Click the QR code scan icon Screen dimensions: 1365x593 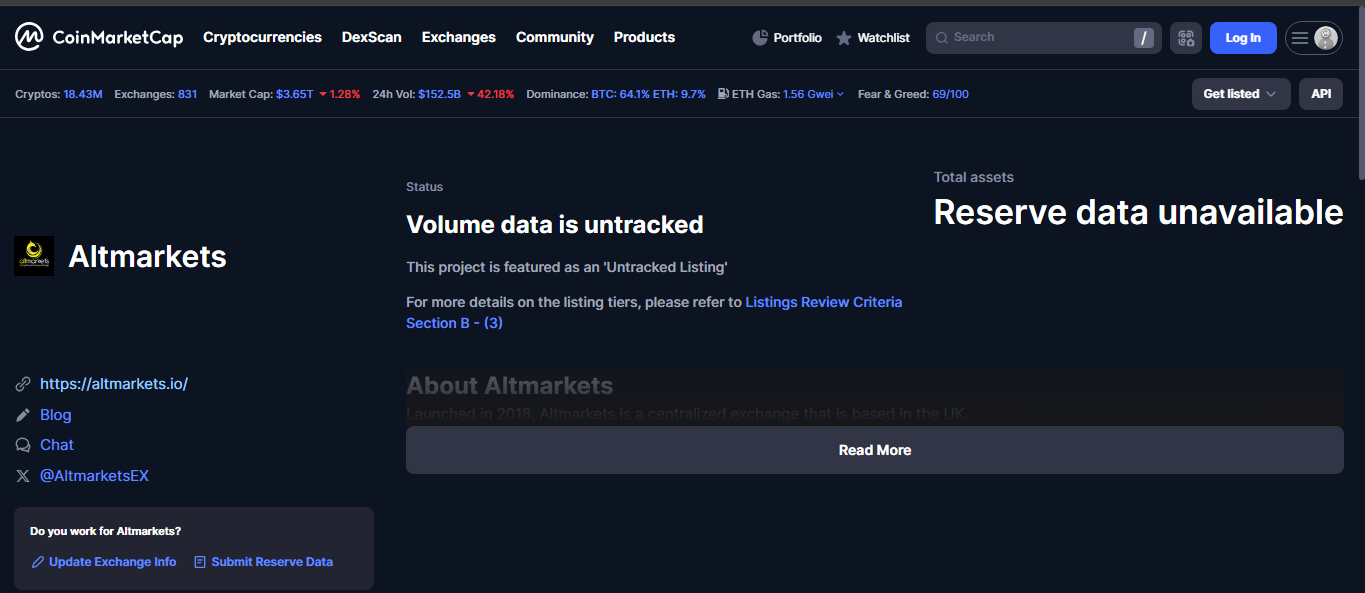(x=1185, y=38)
